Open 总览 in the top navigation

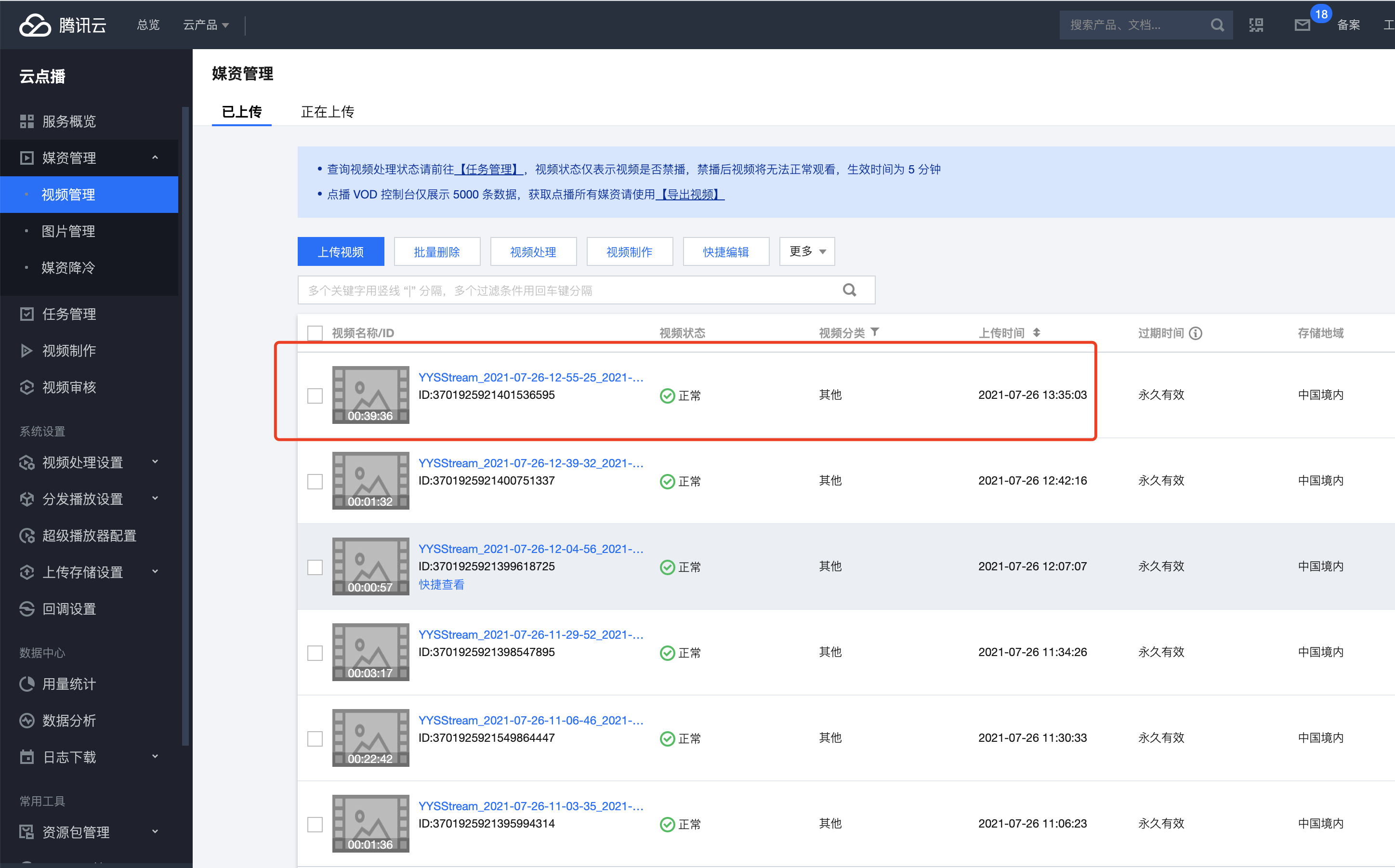tap(149, 25)
